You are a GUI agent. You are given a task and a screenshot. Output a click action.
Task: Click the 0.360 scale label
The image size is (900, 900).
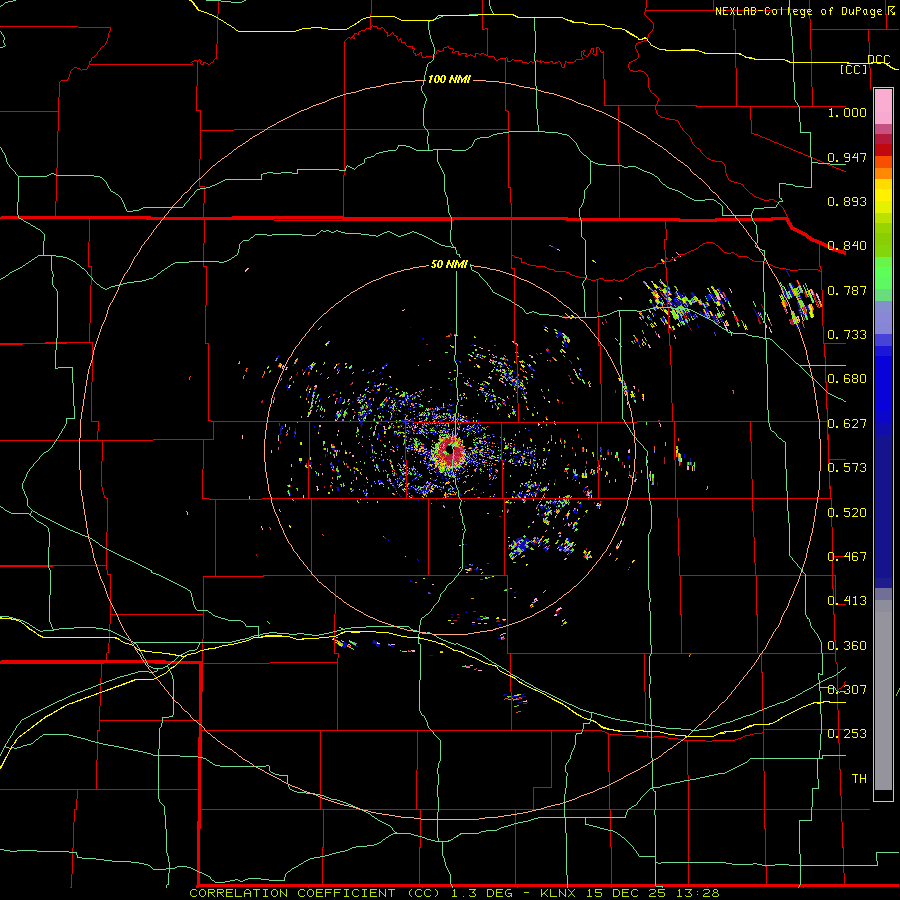(x=847, y=646)
